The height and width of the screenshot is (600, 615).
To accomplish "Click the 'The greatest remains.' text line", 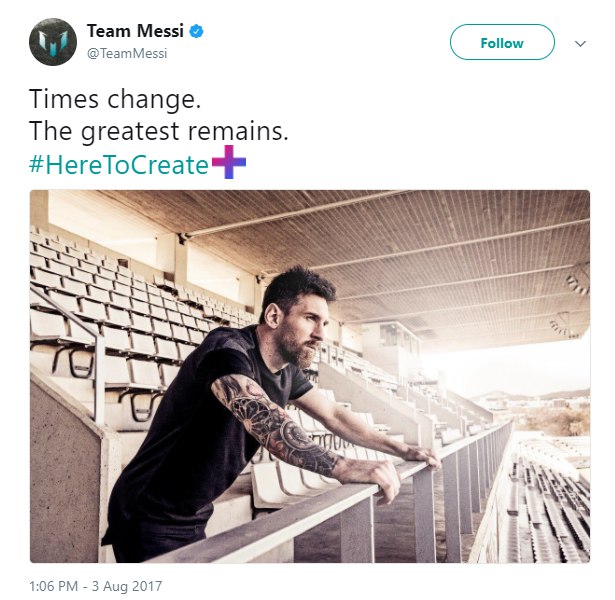I will point(159,131).
